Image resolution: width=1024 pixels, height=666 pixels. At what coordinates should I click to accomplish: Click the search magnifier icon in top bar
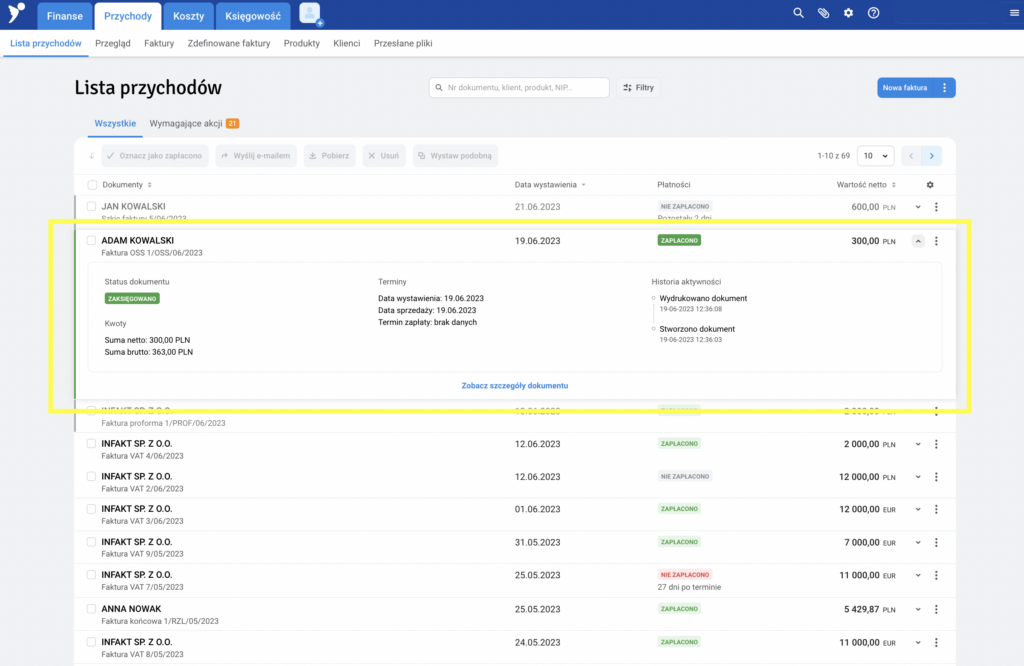[798, 13]
